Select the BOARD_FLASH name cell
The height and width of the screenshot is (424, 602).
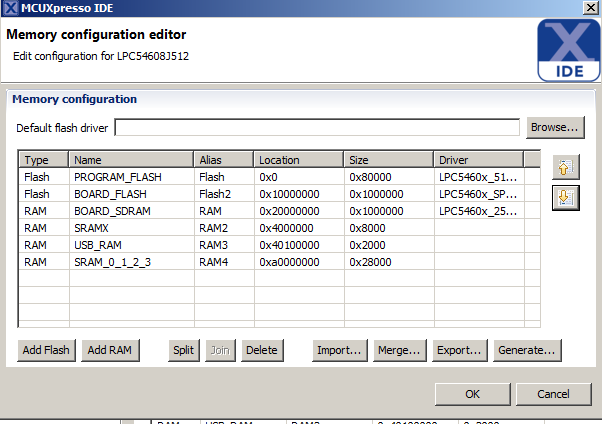tap(131, 194)
